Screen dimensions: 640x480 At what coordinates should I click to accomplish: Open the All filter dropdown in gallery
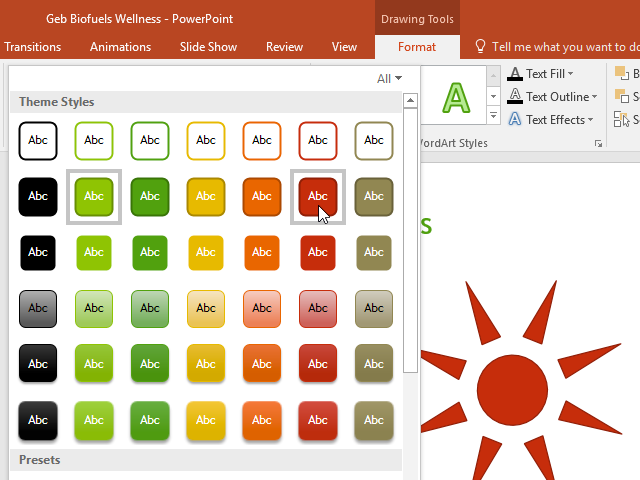[390, 78]
